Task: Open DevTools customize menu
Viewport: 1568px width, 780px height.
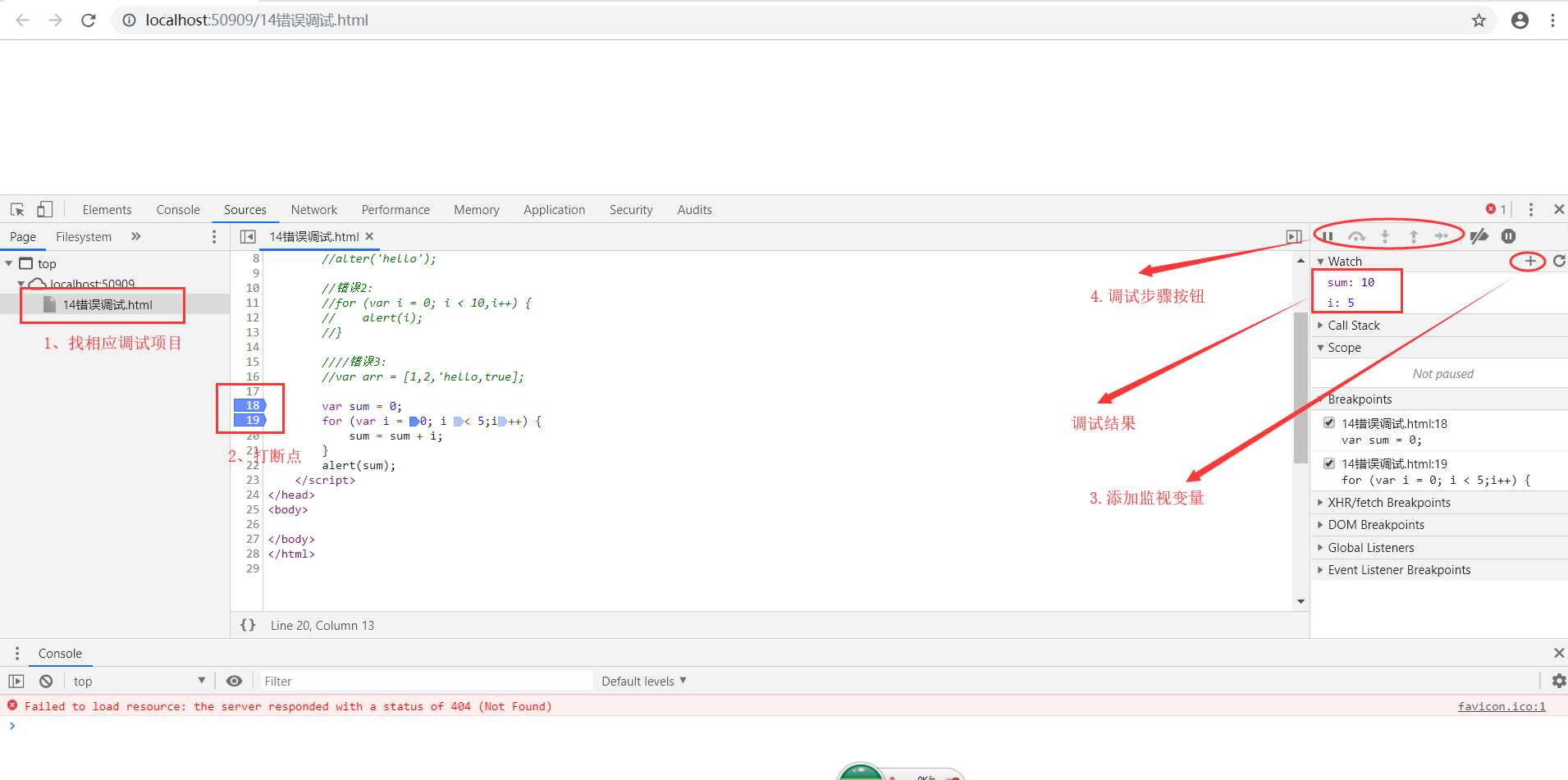Action: (1531, 209)
